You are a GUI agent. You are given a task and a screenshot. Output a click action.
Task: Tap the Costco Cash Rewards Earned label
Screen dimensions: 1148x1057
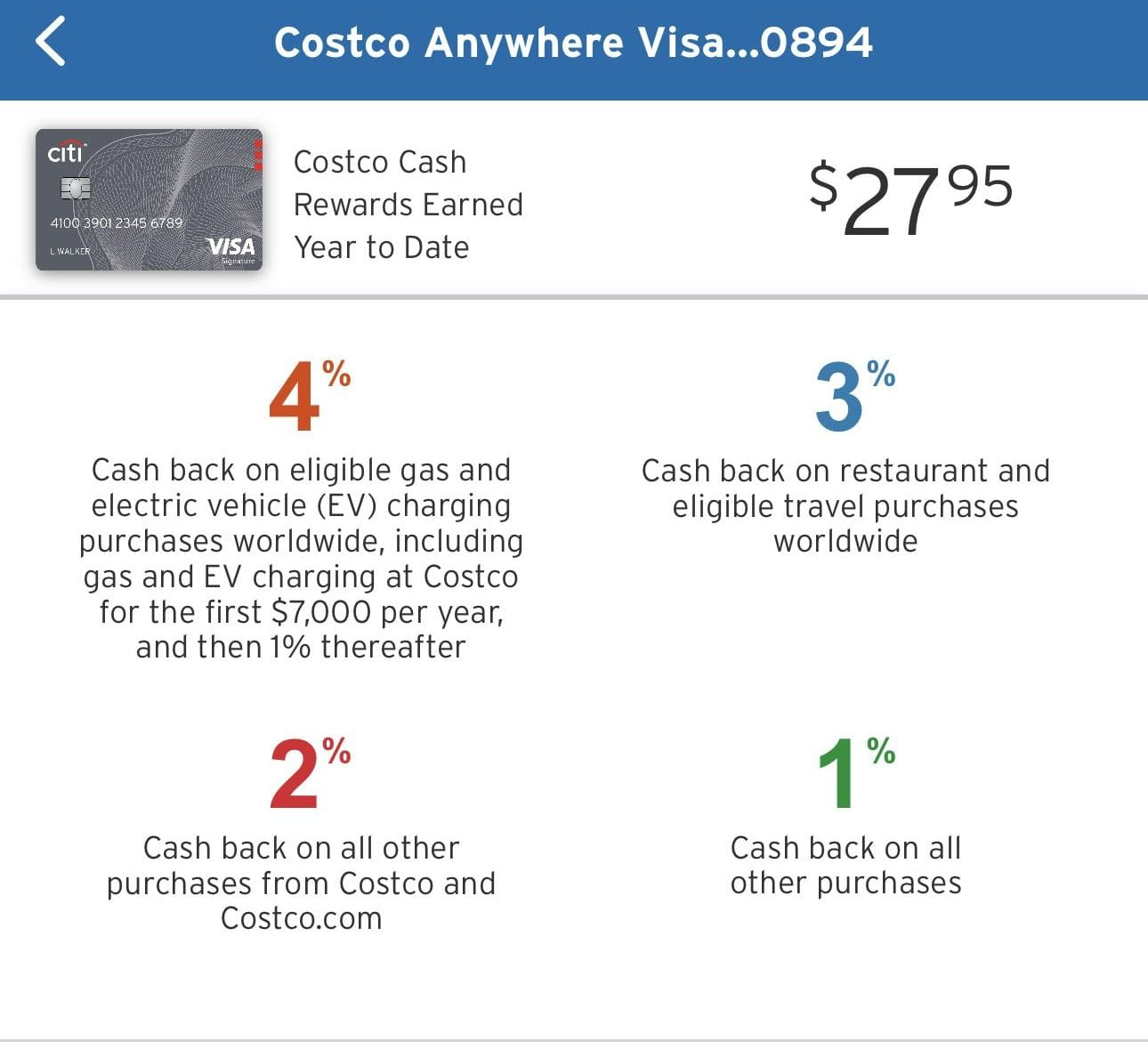click(408, 205)
